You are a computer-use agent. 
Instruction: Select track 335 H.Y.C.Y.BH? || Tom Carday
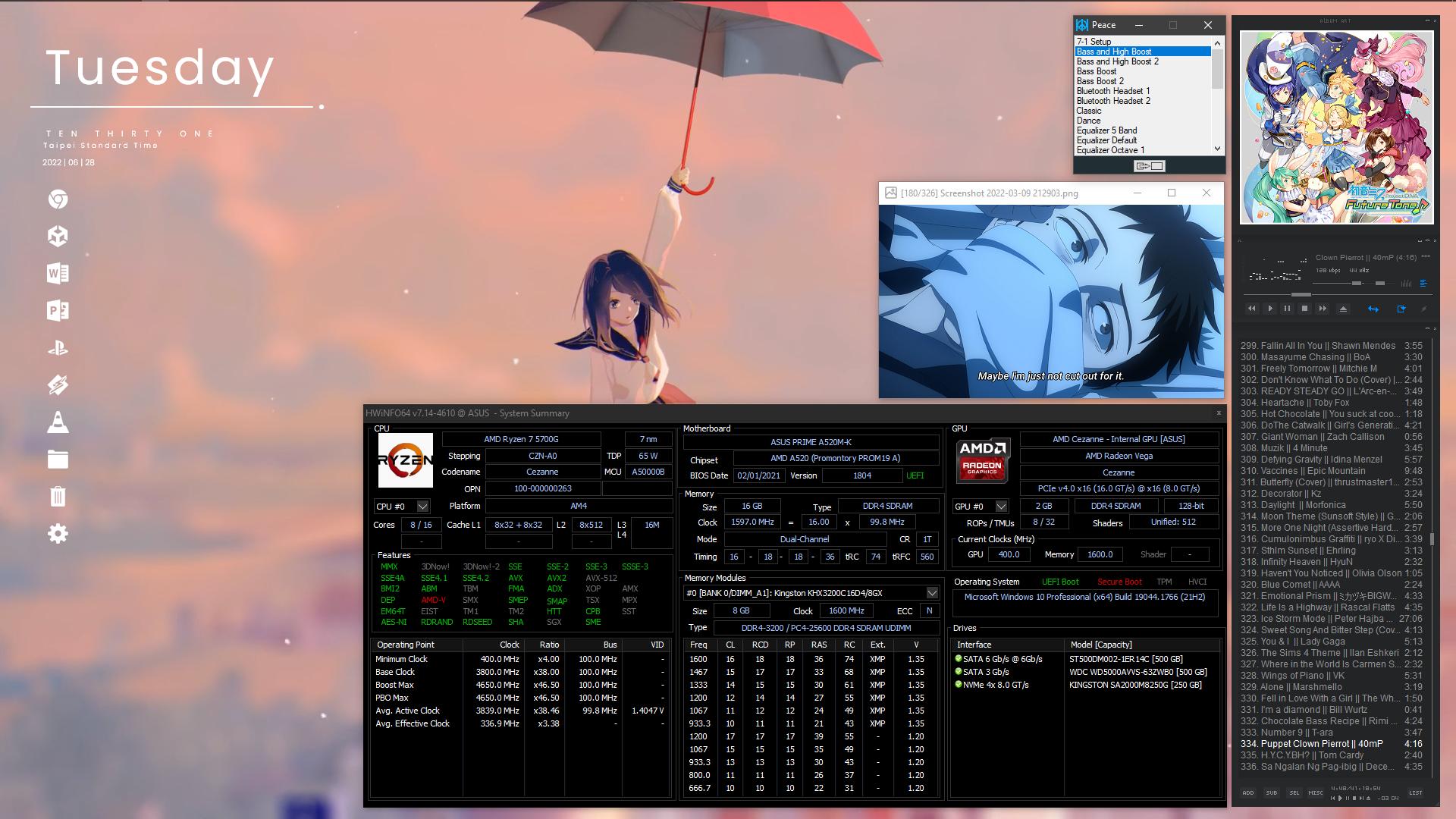(1332, 755)
